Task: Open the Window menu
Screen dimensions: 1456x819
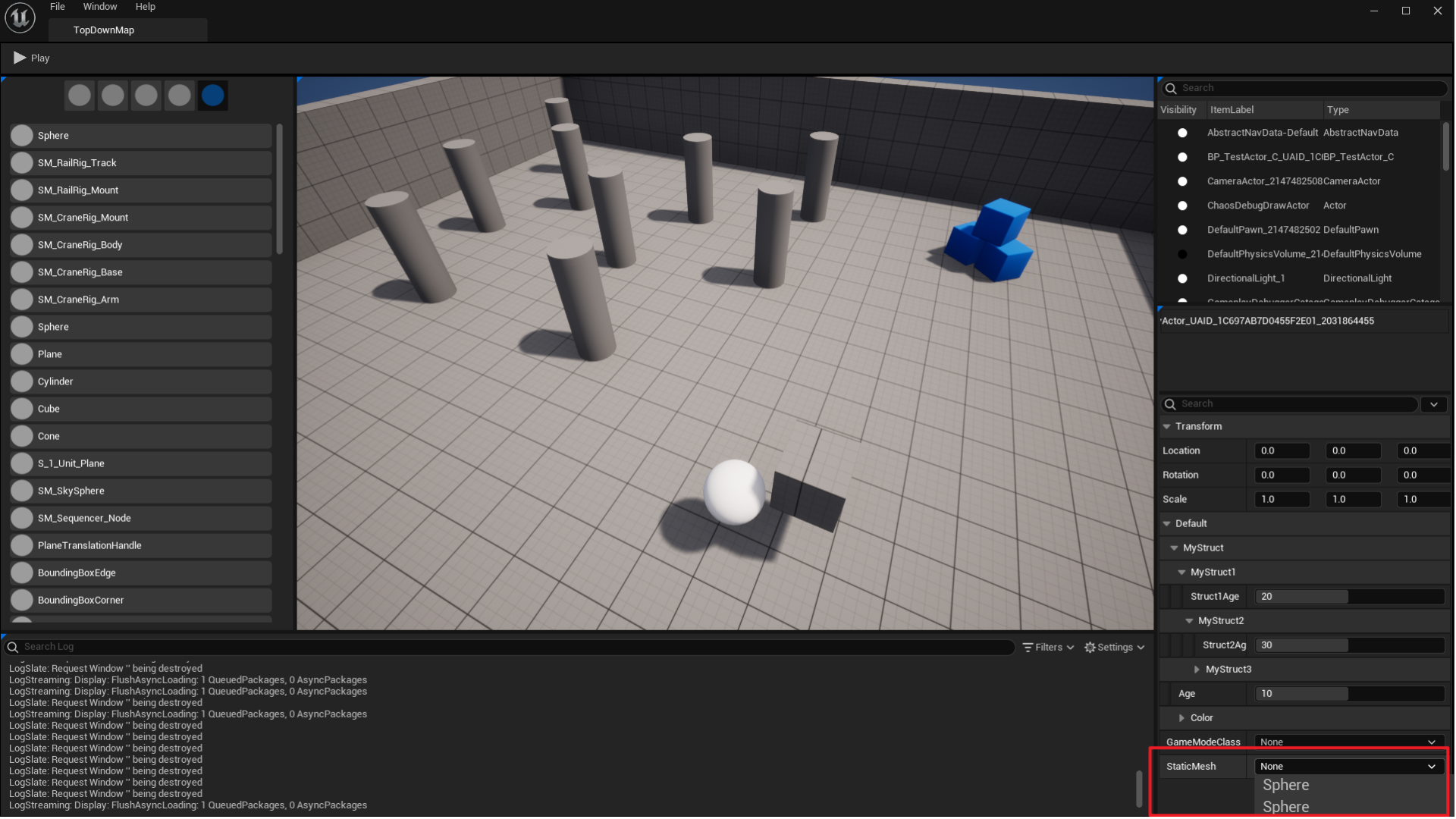Action: pos(100,7)
